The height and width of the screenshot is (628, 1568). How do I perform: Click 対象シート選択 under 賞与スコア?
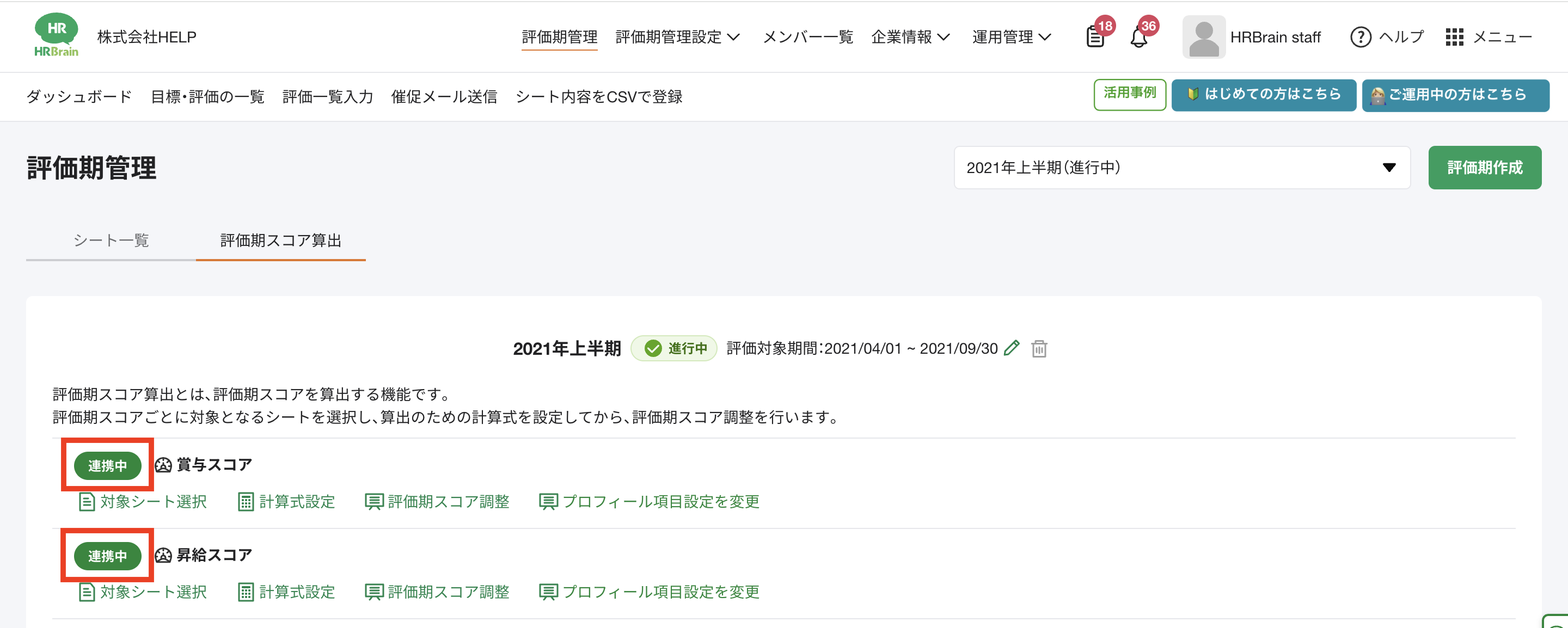[x=144, y=501]
